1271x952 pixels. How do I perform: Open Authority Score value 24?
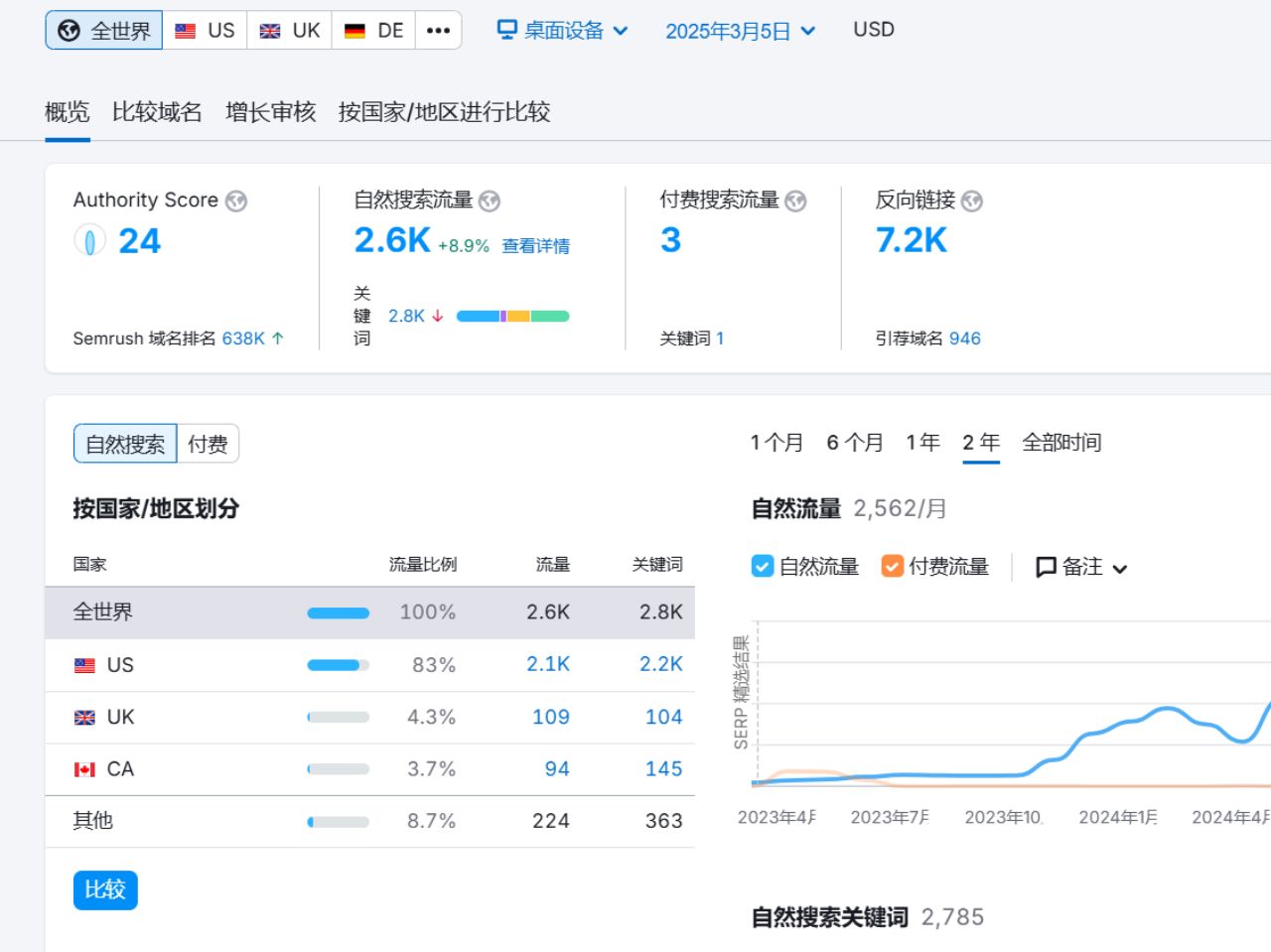[x=139, y=241]
